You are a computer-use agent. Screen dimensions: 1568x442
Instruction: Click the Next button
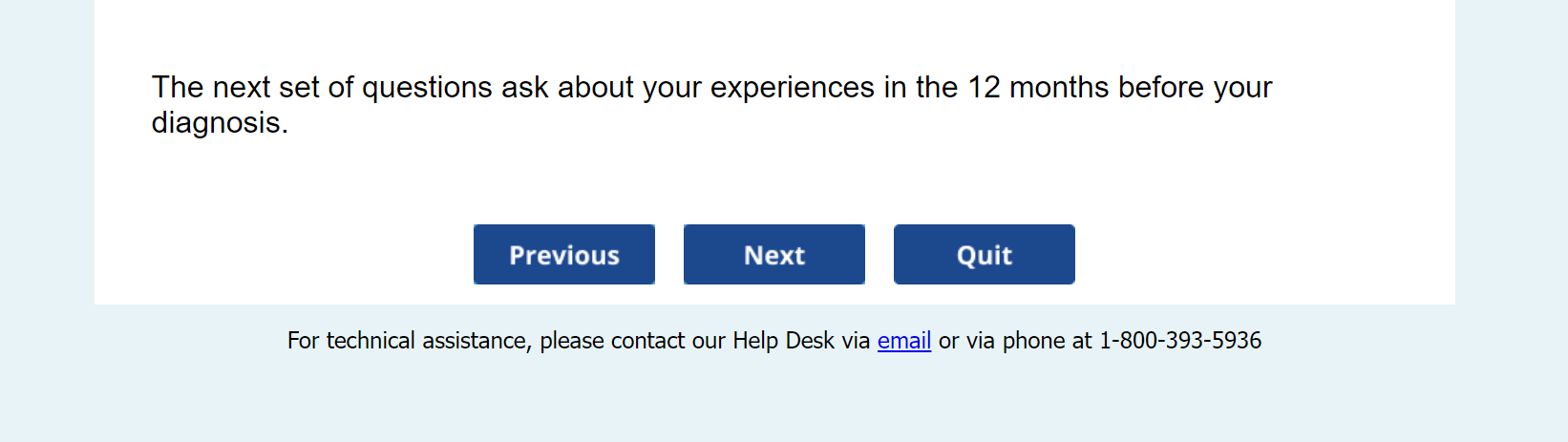[773, 255]
